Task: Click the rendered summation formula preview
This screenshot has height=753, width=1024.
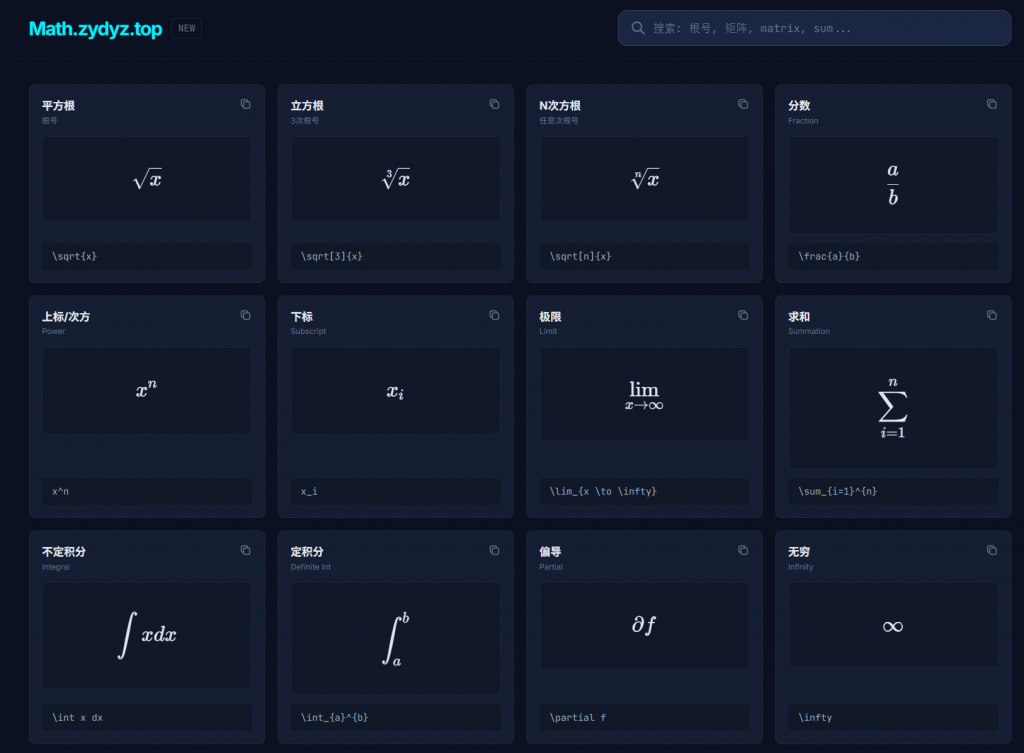Action: tap(892, 408)
